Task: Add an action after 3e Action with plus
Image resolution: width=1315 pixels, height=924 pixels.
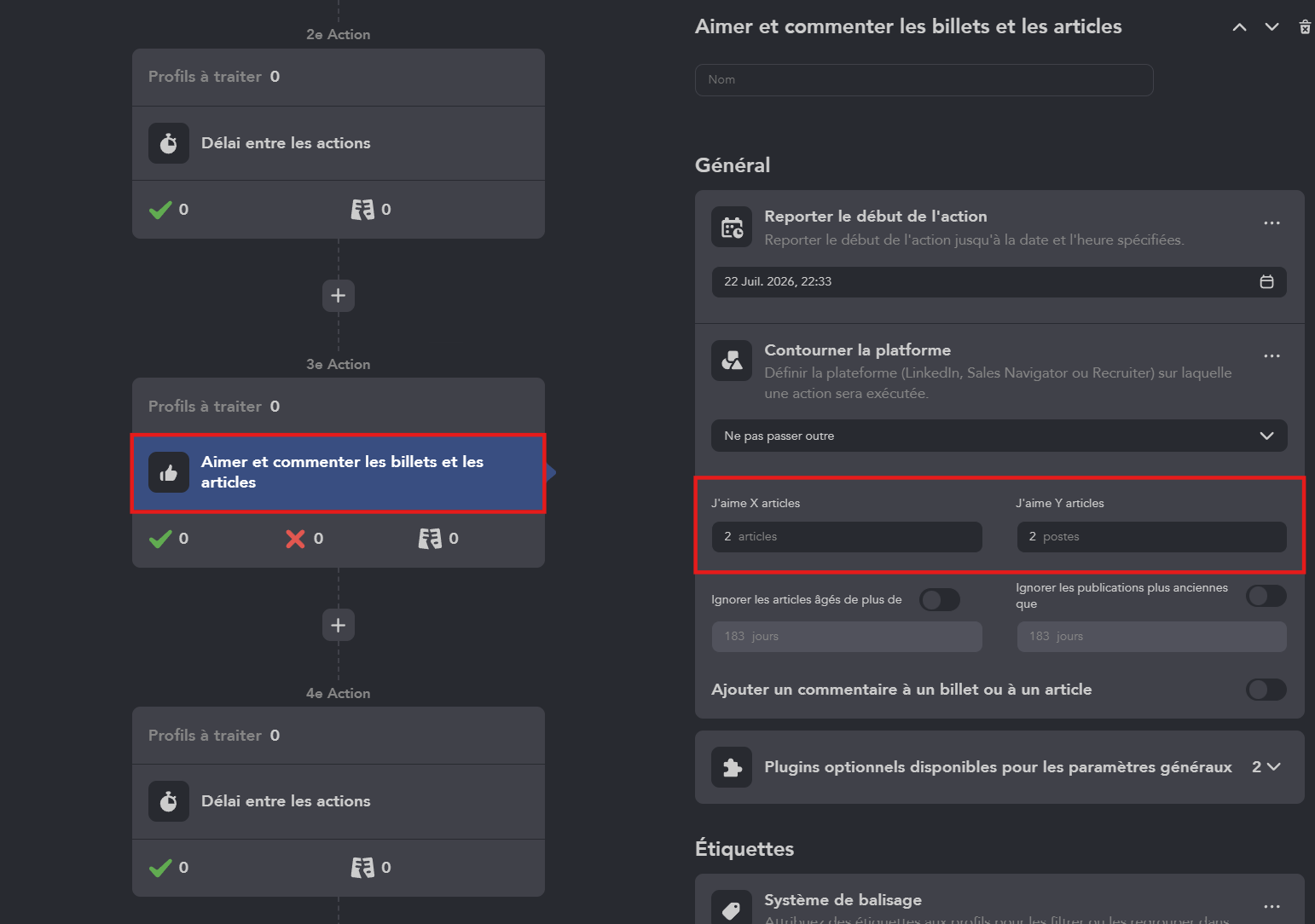Action: pos(339,626)
